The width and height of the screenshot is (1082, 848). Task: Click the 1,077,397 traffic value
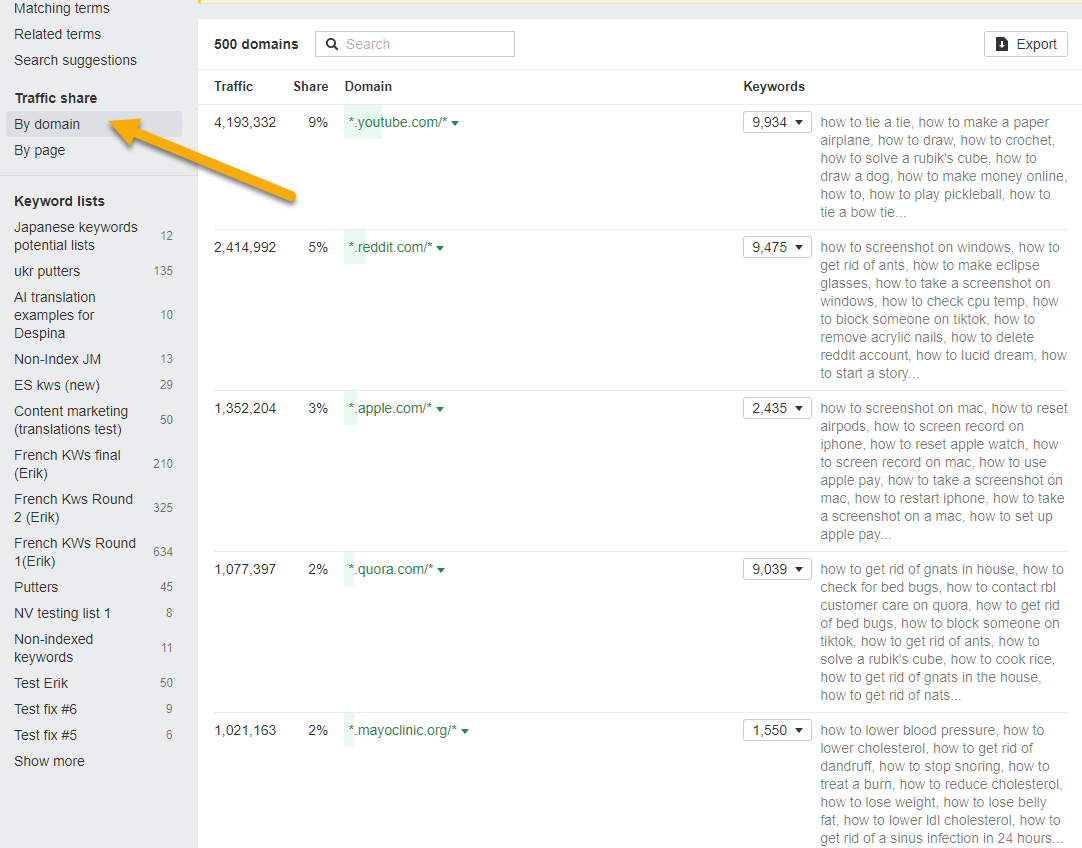245,569
